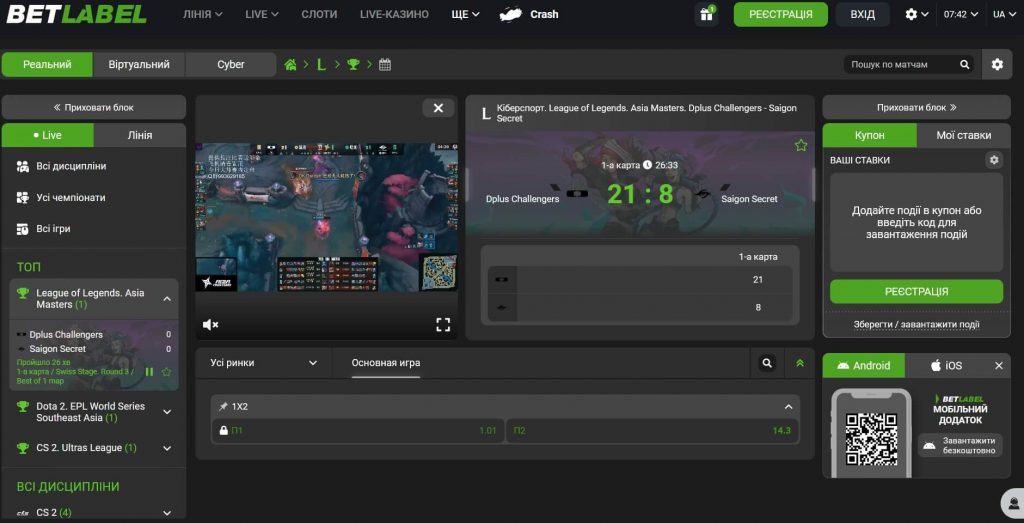Click the calendar breadcrumb icon

[x=385, y=64]
